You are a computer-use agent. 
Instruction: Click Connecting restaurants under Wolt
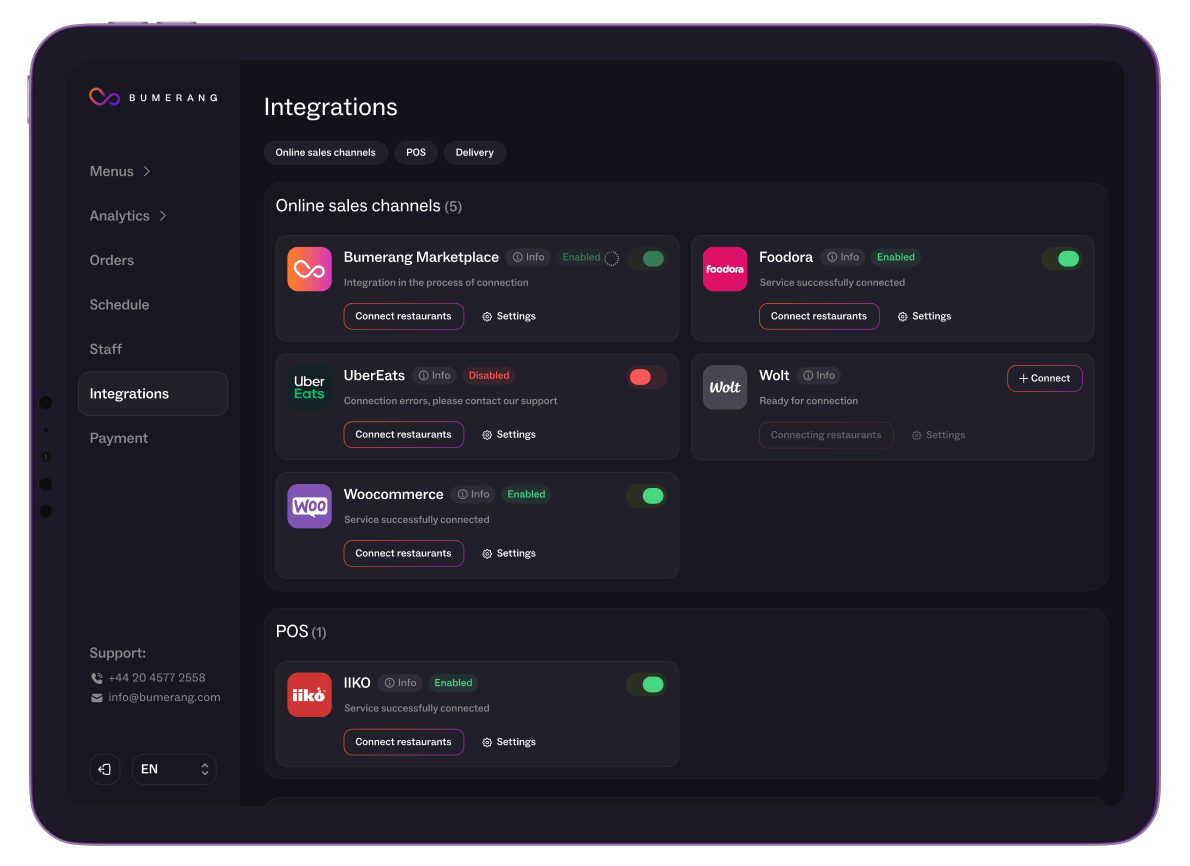click(826, 436)
